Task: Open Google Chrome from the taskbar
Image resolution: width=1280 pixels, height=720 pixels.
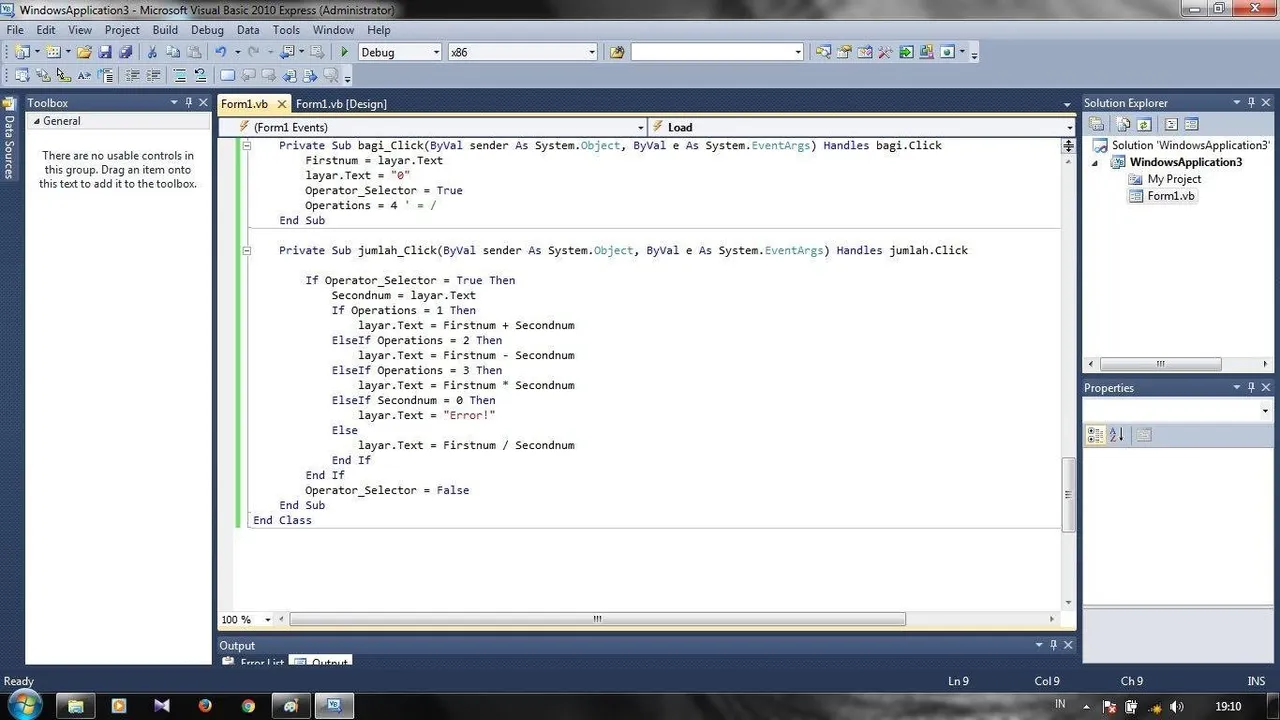Action: pos(248,705)
